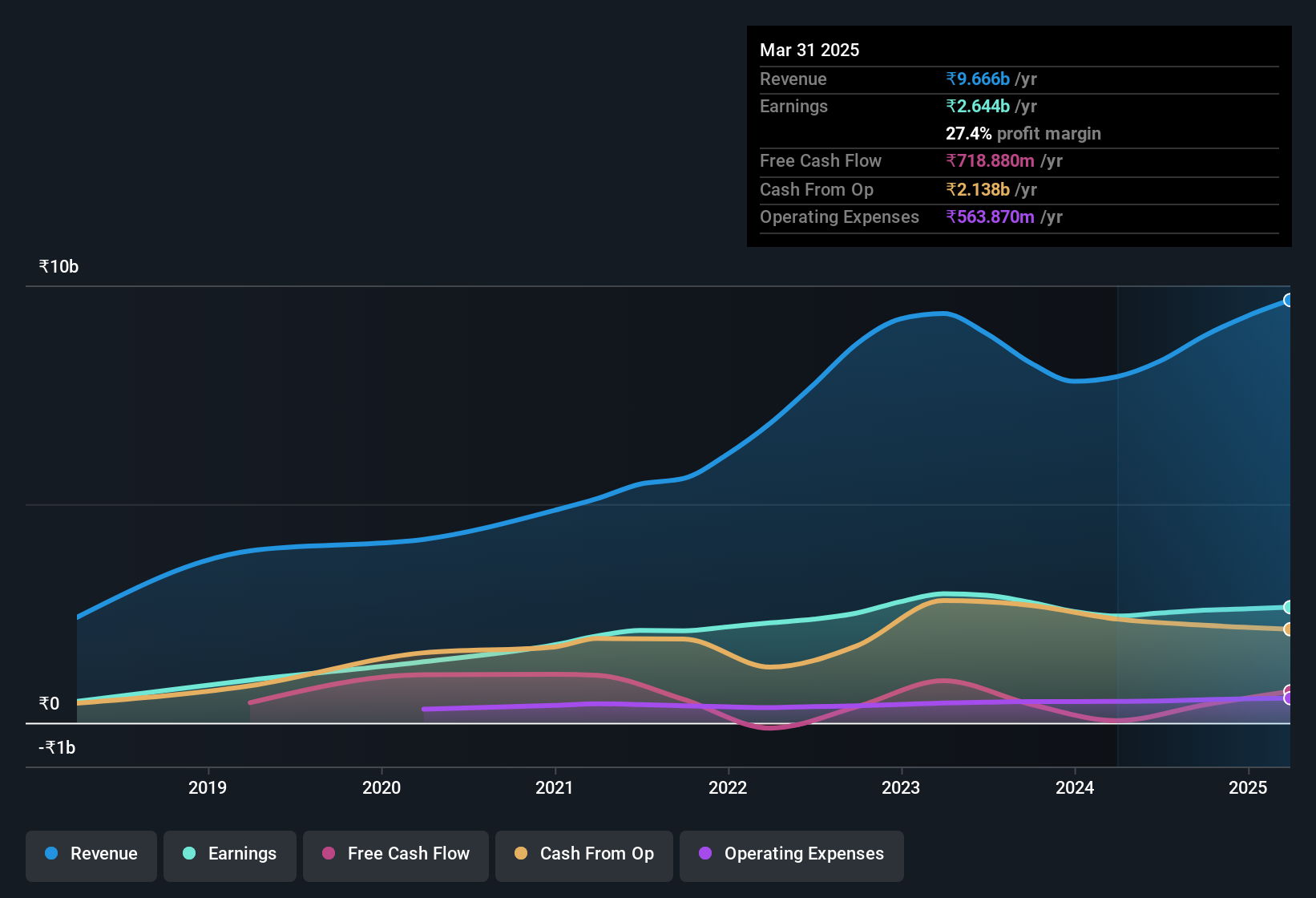Click the Revenue row label in tooltip
Screen dimensions: 1316x898
pos(793,79)
